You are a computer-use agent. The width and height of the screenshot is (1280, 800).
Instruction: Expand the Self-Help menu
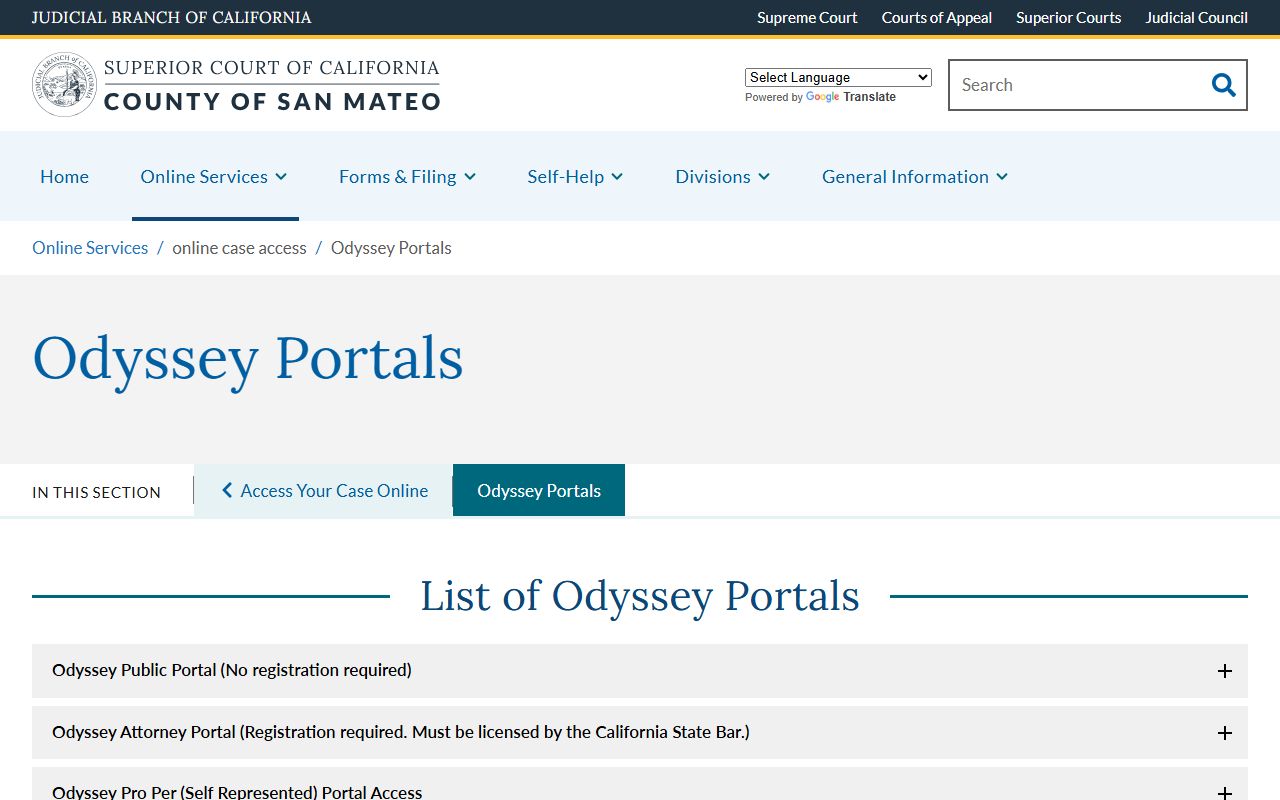575,177
